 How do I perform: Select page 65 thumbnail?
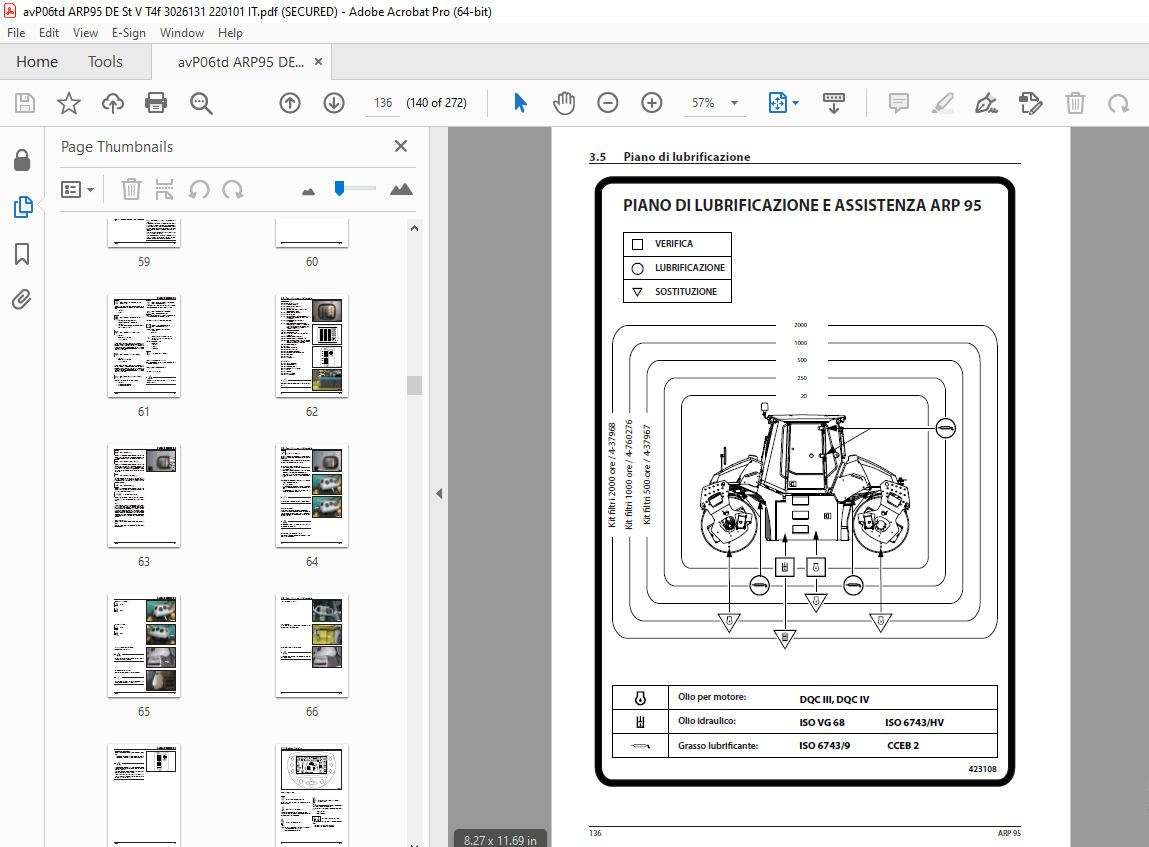[144, 646]
